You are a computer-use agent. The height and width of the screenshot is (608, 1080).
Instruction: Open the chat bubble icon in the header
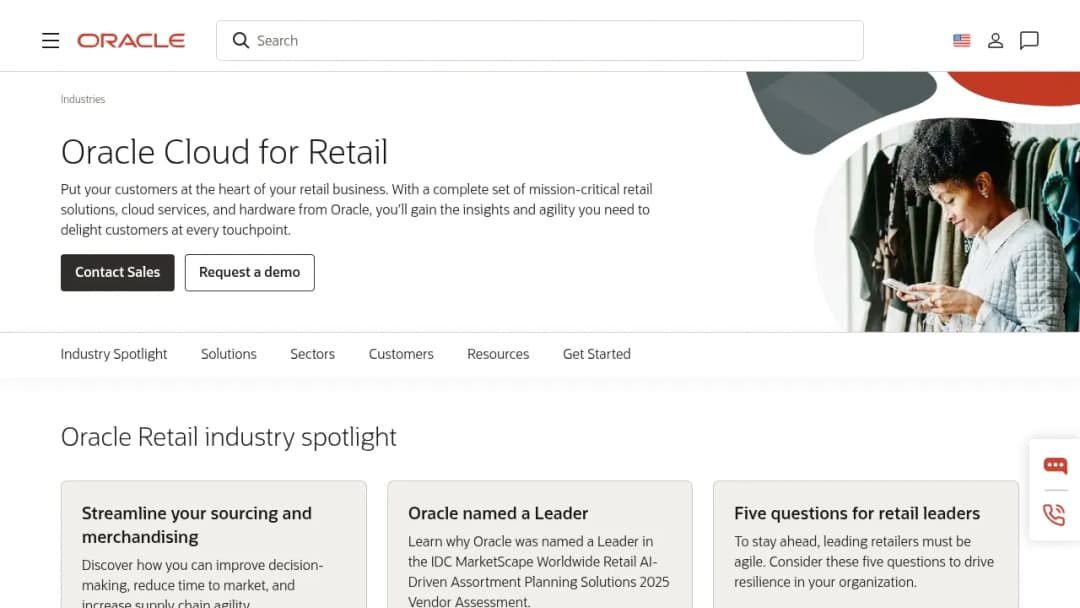tap(1029, 41)
